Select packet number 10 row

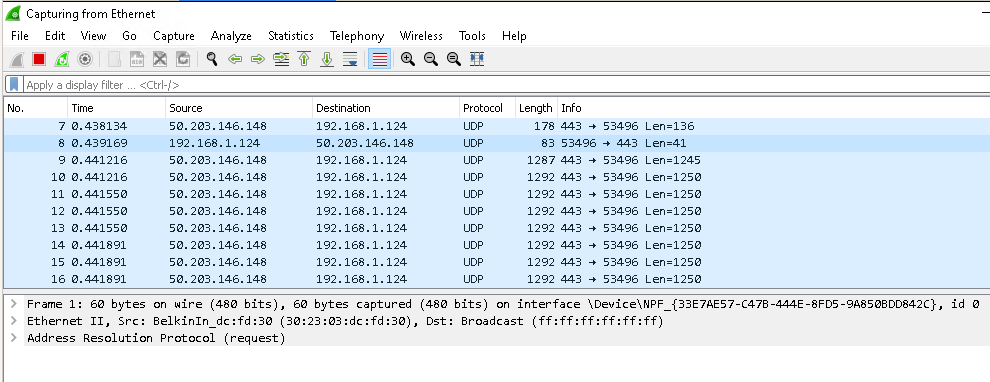[x=497, y=177]
